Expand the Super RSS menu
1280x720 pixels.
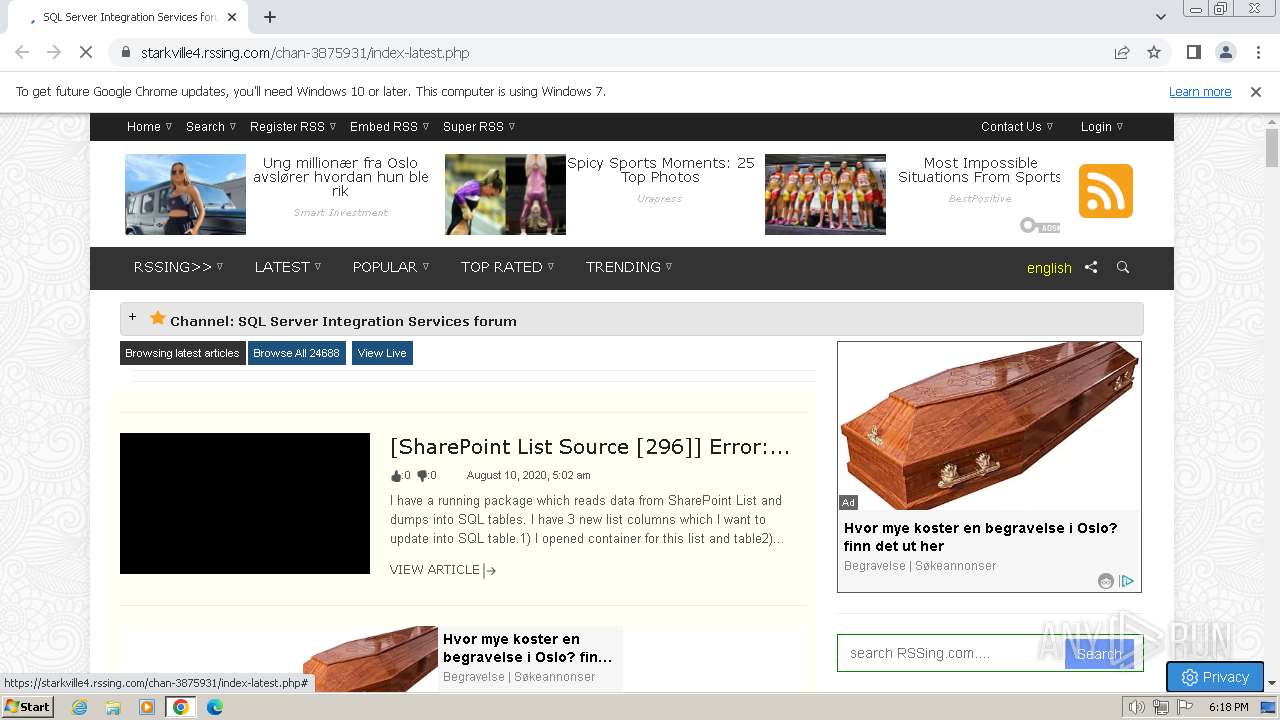[479, 127]
